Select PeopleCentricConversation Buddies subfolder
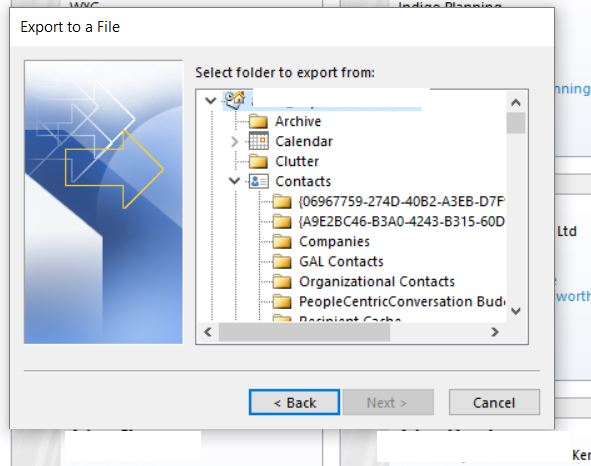This screenshot has width=591, height=466. pos(402,302)
